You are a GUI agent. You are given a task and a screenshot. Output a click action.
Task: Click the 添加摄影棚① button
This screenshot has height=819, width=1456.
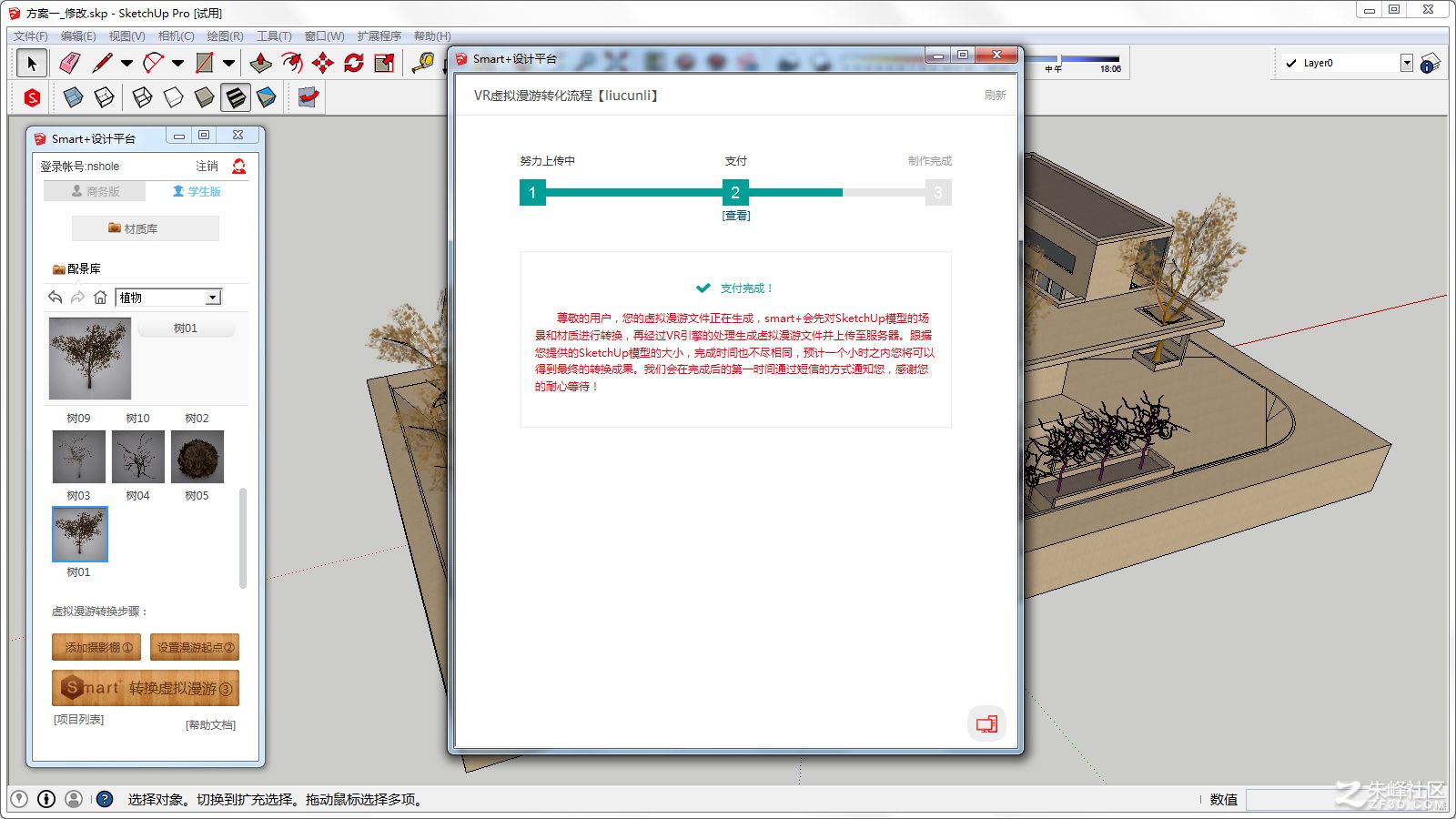[96, 647]
